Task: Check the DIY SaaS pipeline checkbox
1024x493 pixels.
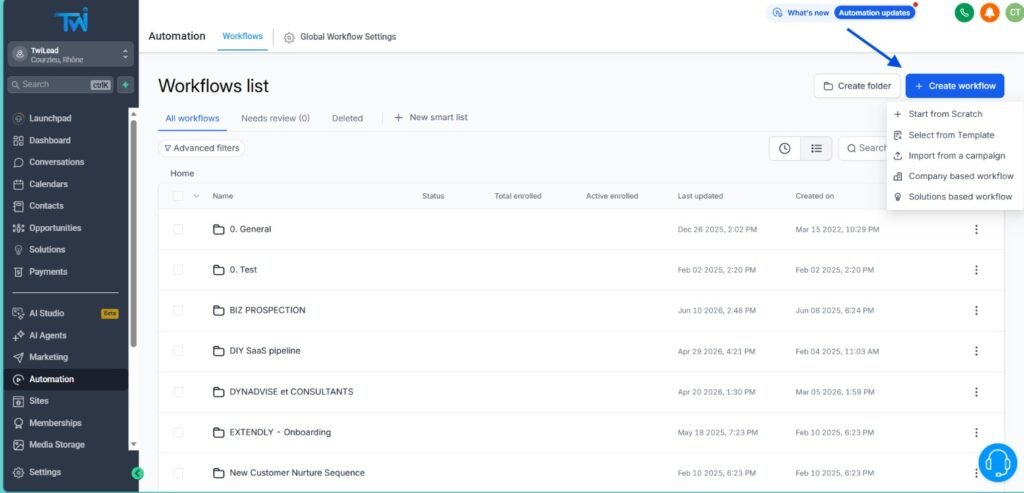Action: pyautogui.click(x=178, y=351)
